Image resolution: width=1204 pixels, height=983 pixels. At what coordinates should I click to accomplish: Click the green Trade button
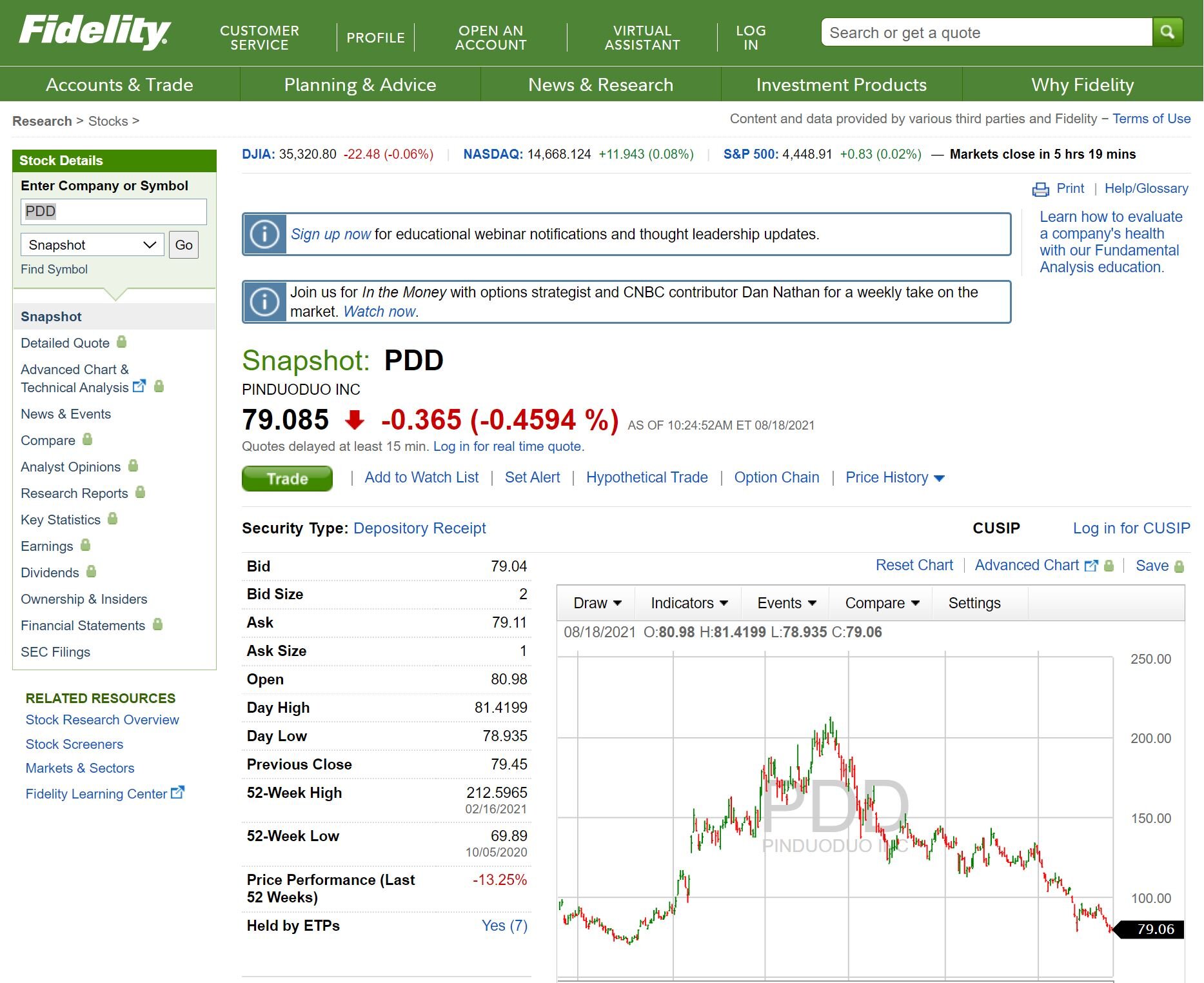(x=287, y=479)
